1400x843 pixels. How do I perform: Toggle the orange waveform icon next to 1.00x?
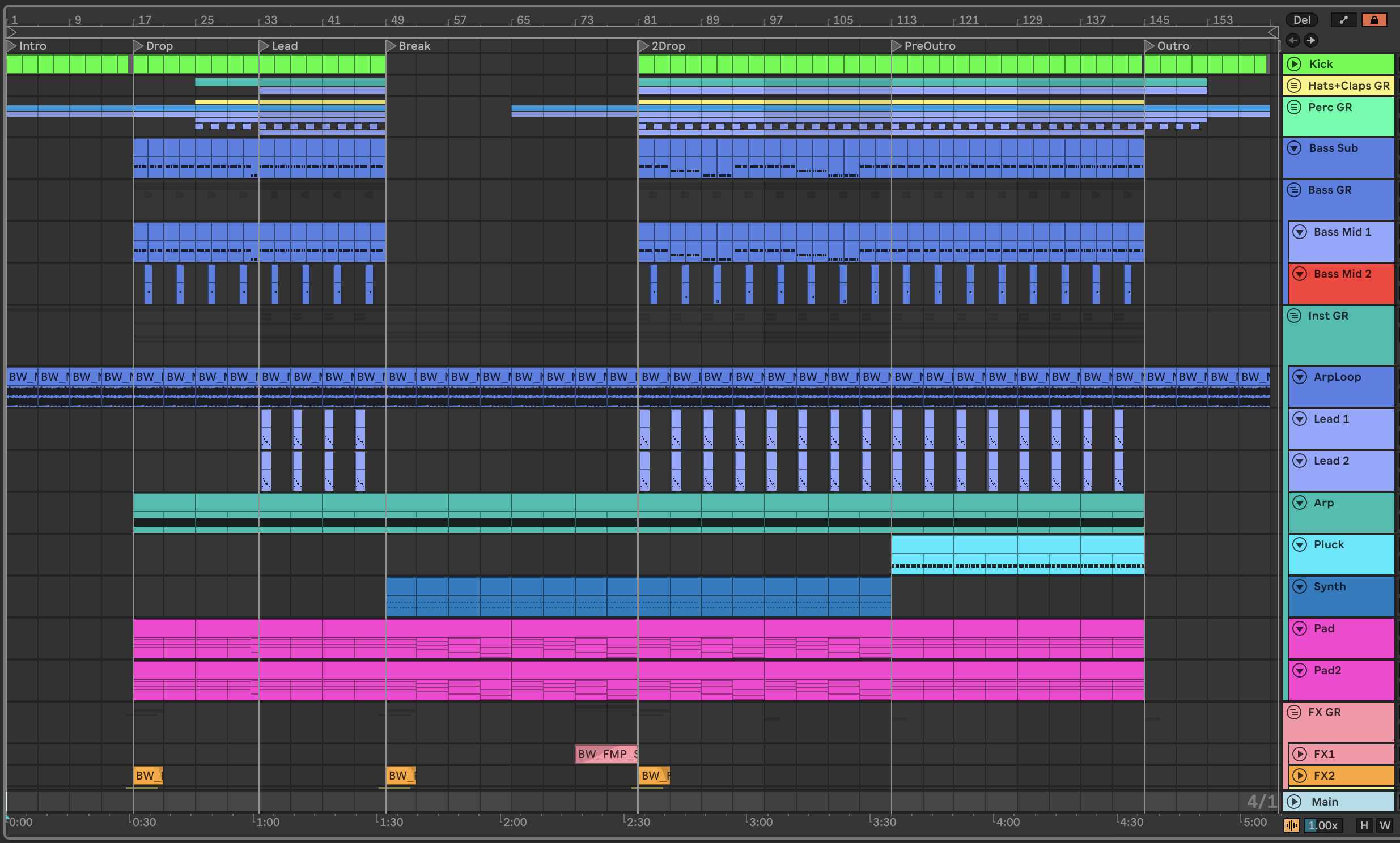tap(1291, 825)
